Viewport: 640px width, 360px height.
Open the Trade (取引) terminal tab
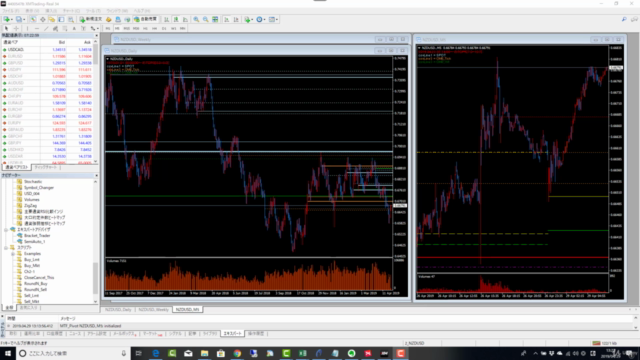(13, 334)
